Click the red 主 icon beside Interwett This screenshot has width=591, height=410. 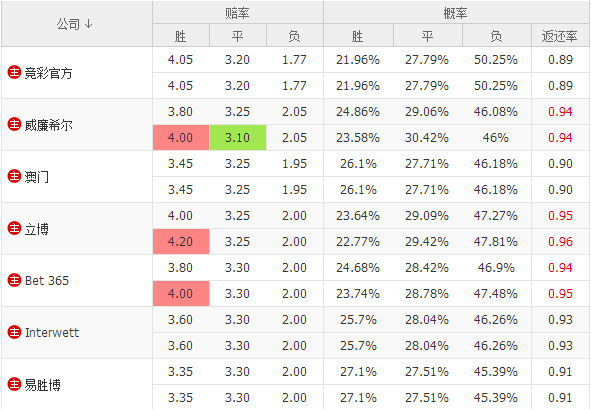(x=14, y=332)
